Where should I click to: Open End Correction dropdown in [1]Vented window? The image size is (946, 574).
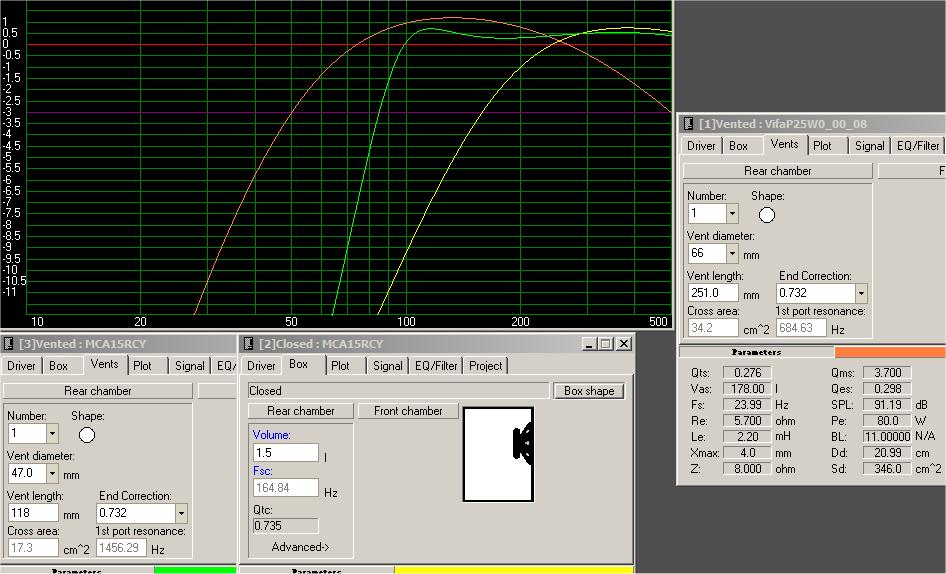pos(861,293)
